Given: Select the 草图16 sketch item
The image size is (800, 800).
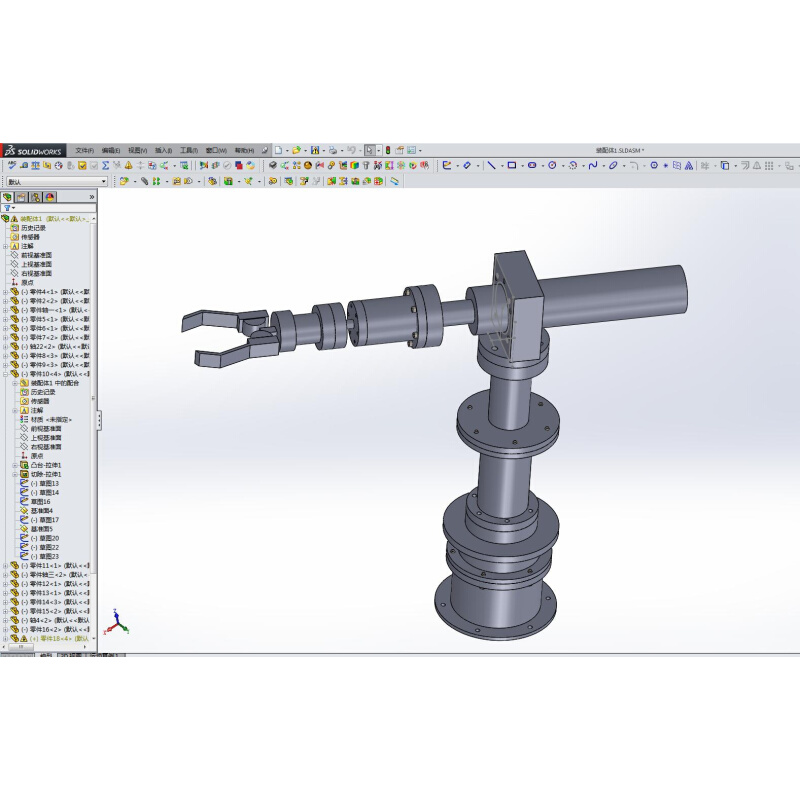Looking at the screenshot, I should coord(35,502).
